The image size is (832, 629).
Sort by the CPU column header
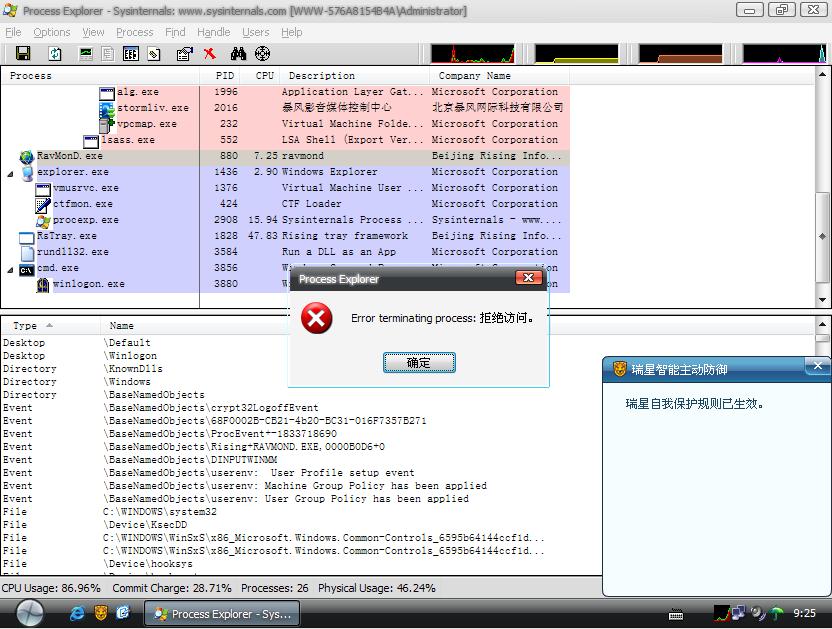pos(261,76)
